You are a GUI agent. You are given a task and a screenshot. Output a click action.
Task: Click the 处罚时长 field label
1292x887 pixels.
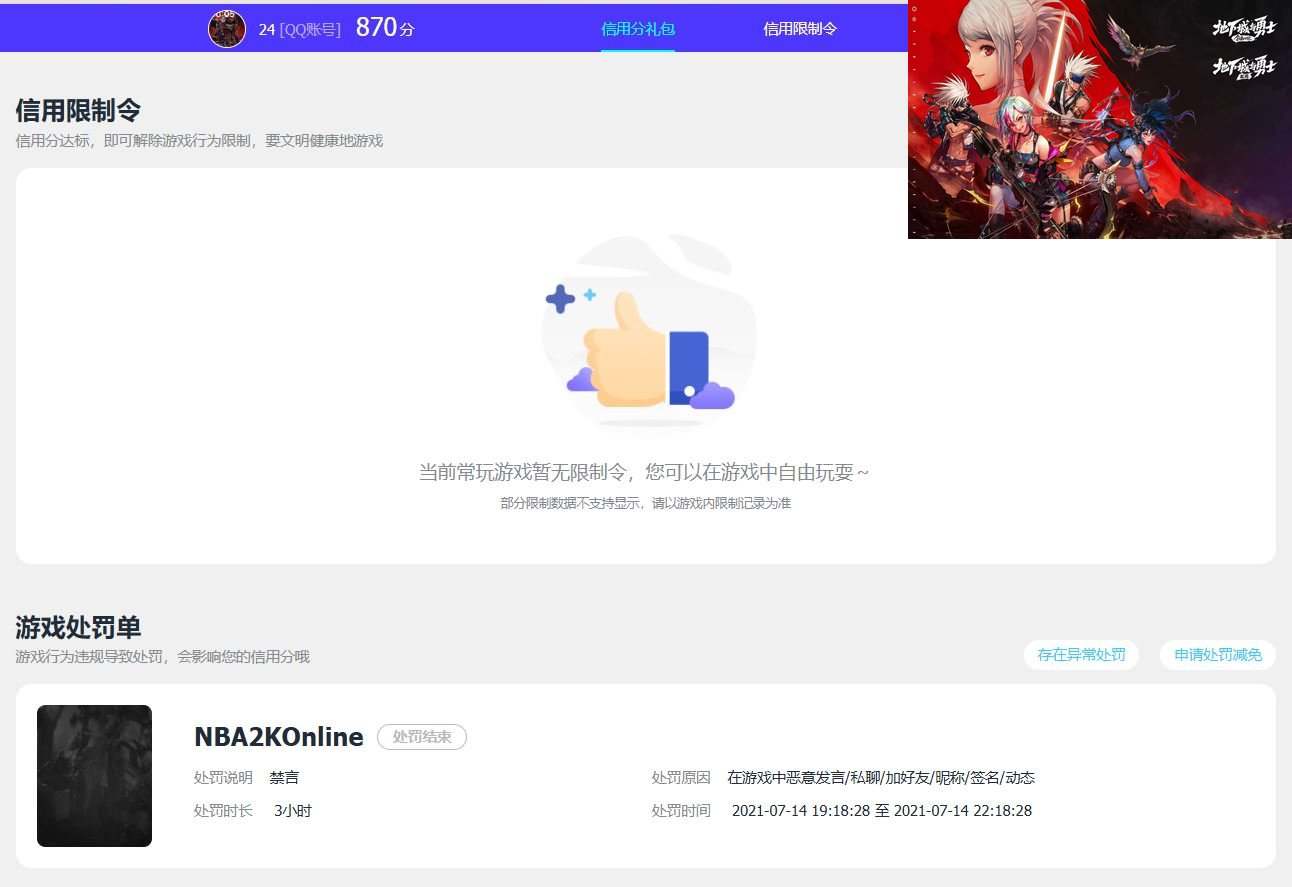[x=223, y=810]
